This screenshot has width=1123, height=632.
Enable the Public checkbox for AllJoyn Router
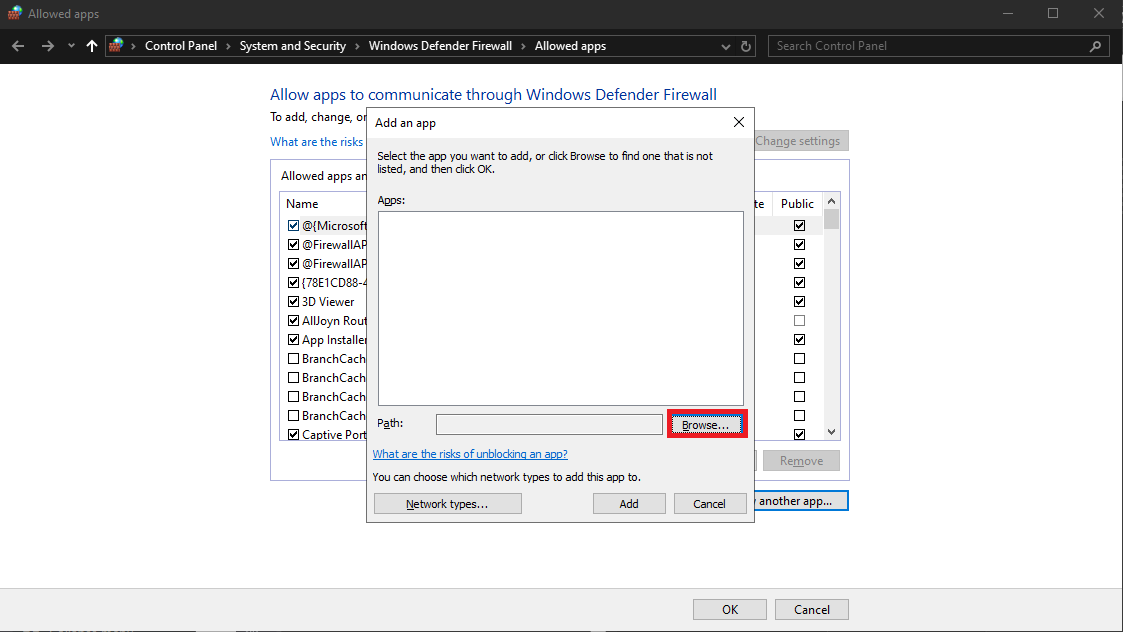798,320
